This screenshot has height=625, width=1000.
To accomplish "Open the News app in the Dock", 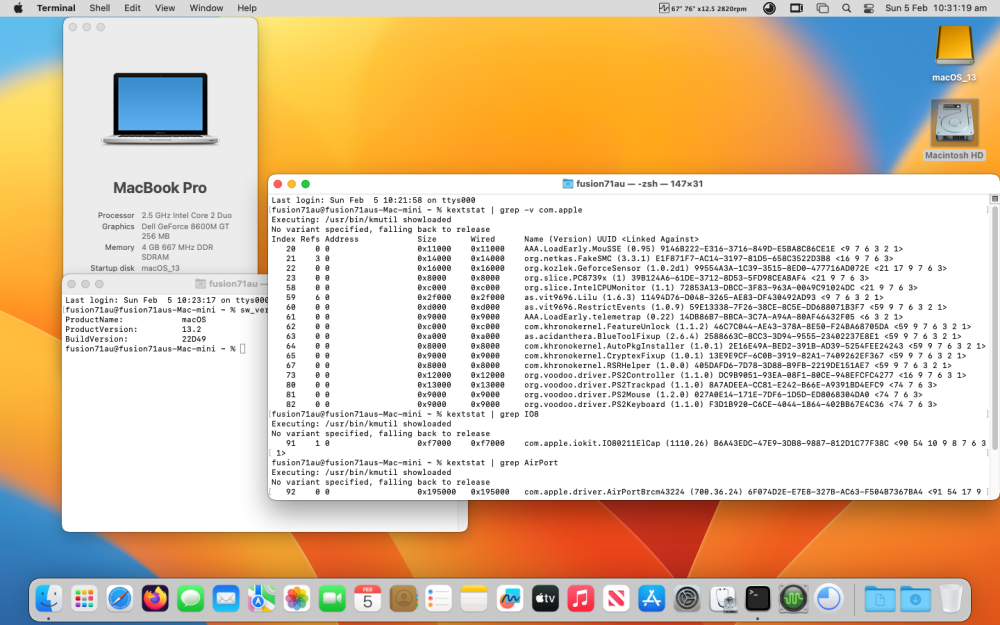I will pos(615,599).
